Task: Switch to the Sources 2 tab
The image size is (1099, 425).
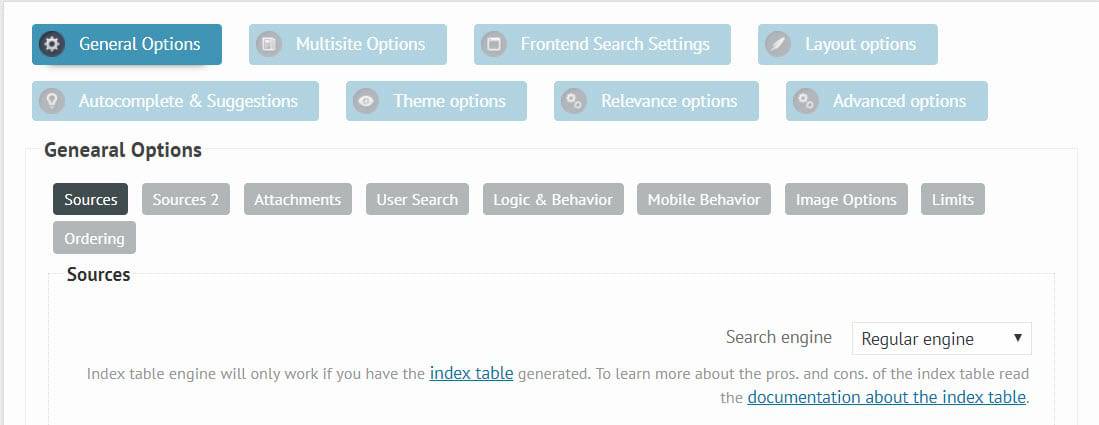Action: [x=186, y=199]
